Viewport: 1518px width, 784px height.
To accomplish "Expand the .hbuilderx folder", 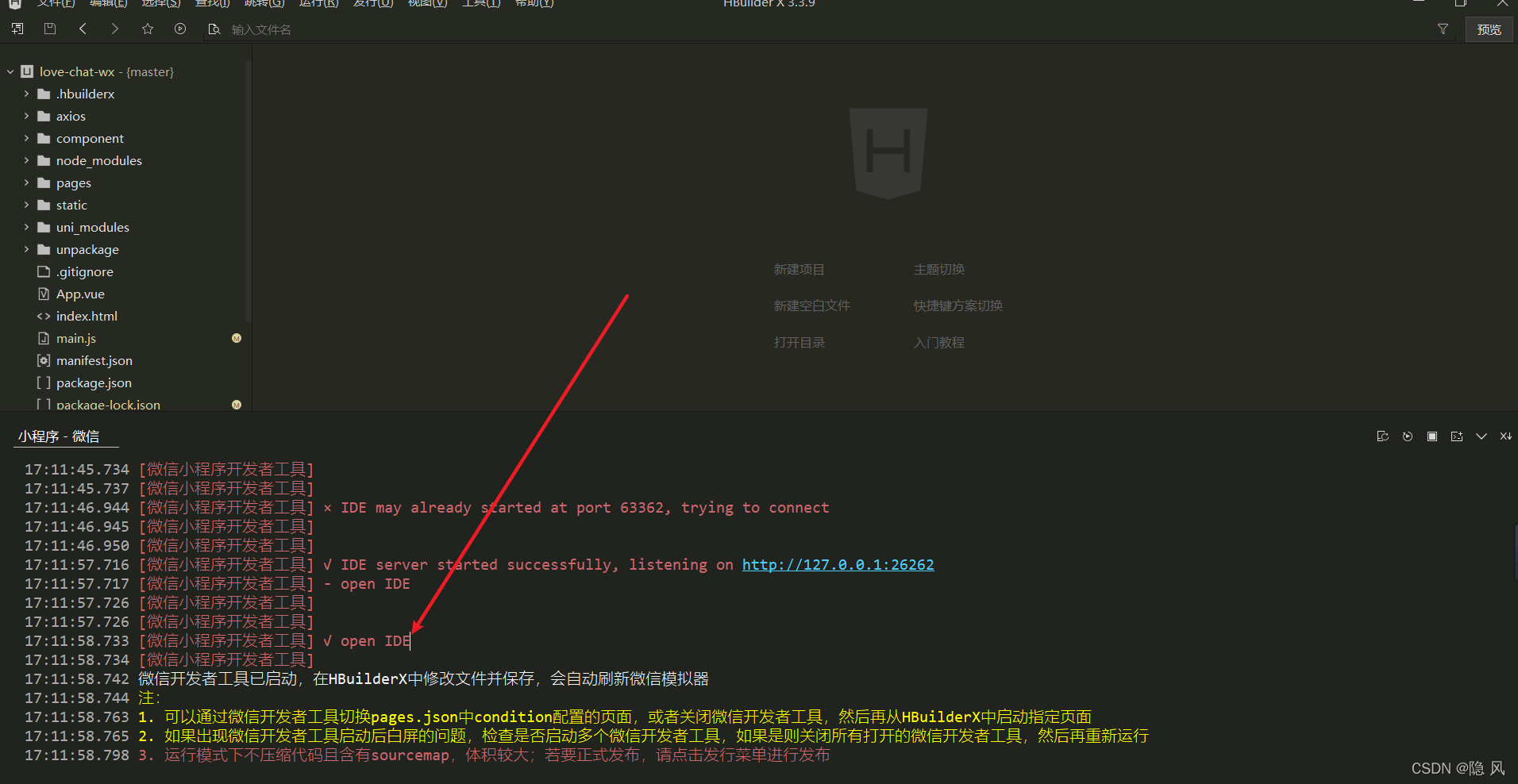I will (x=26, y=94).
